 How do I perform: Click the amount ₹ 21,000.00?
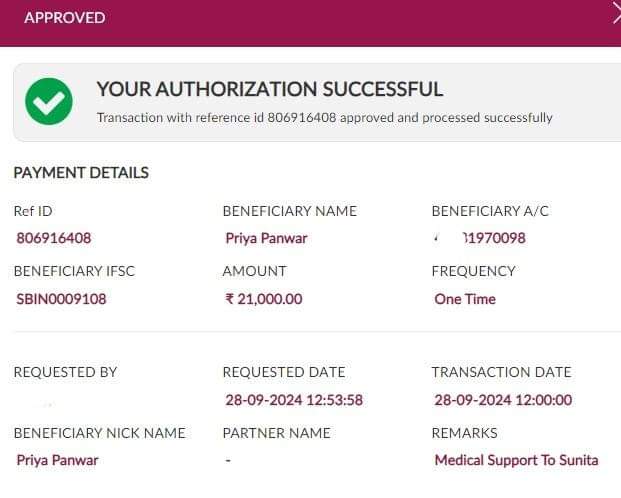[264, 299]
